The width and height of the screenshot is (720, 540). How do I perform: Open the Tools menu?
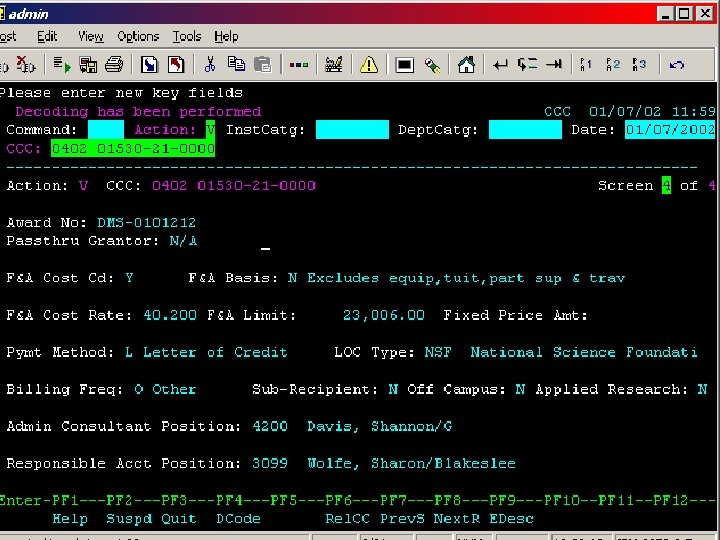pyautogui.click(x=186, y=36)
